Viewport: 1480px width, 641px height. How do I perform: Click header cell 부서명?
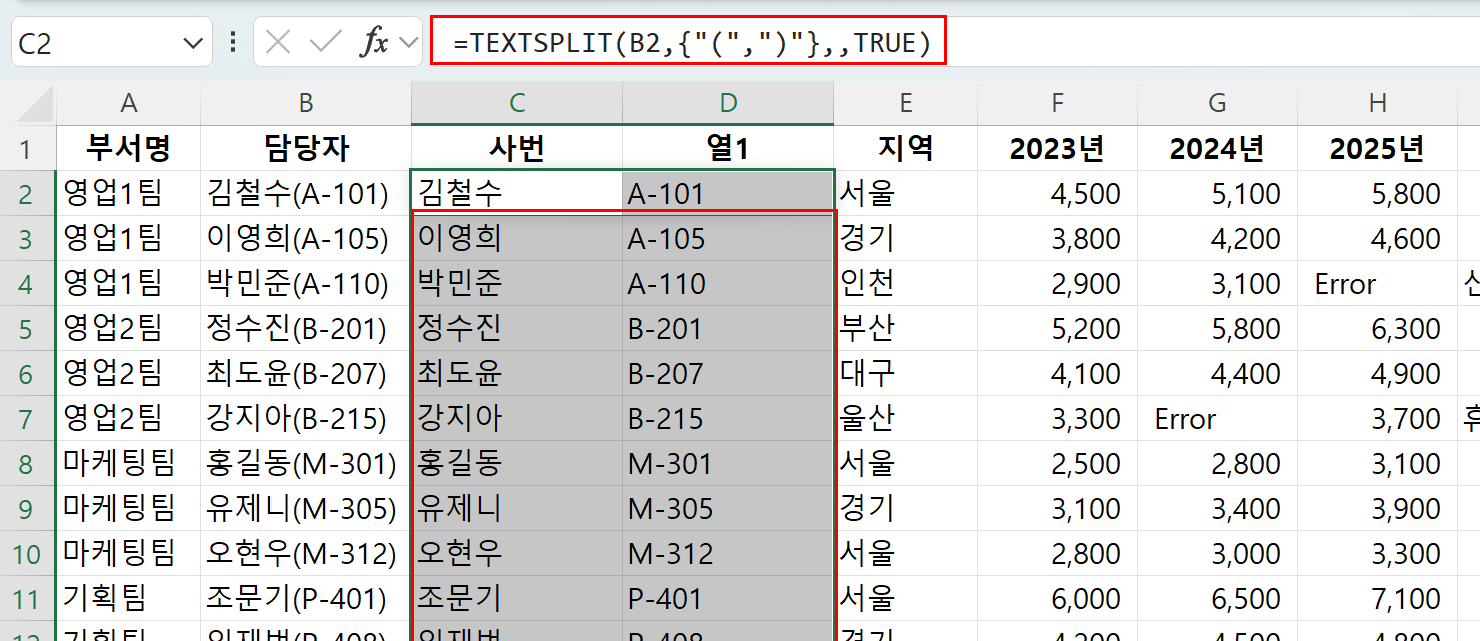coord(128,149)
